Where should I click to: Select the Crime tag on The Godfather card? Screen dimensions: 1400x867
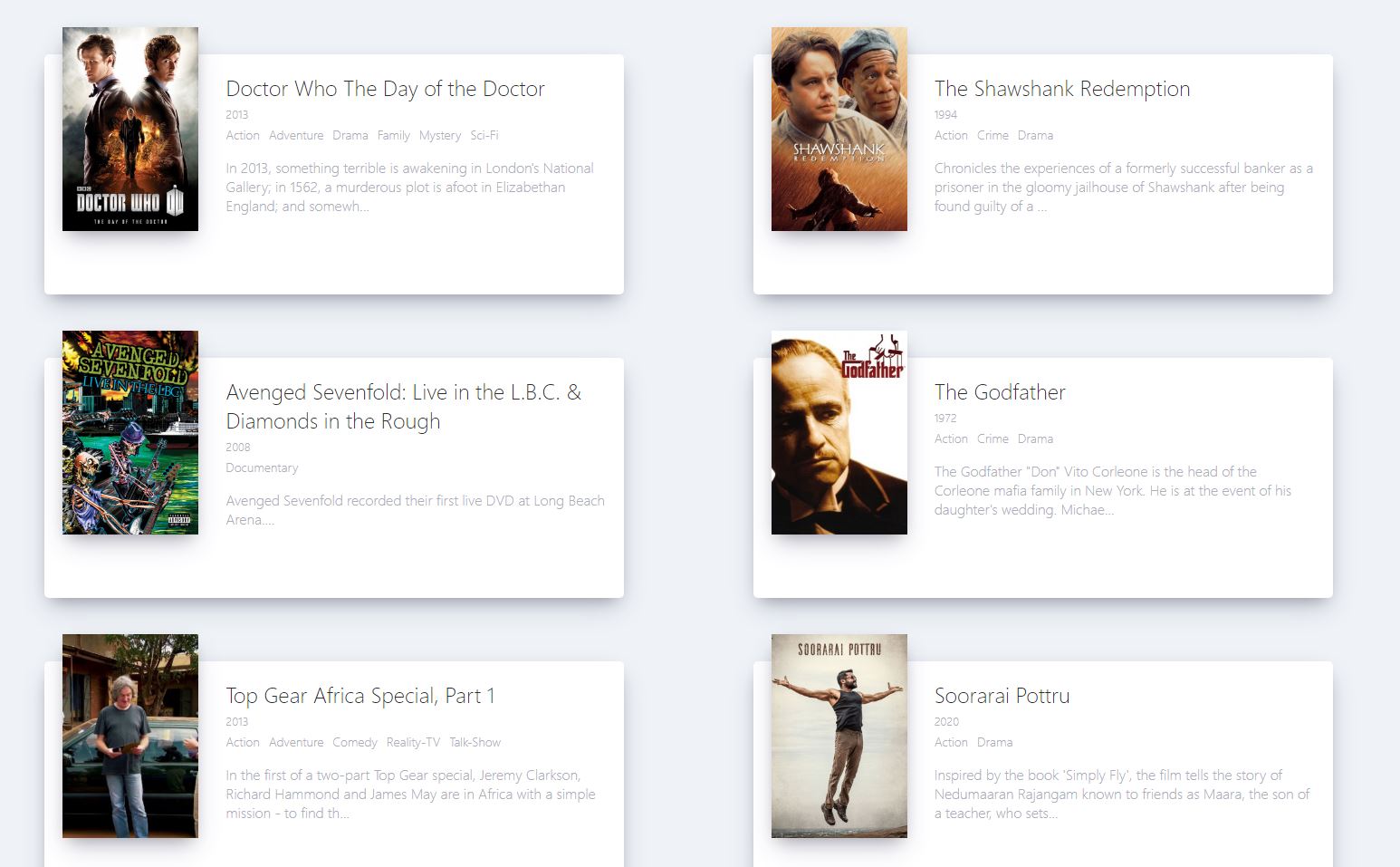tap(992, 438)
